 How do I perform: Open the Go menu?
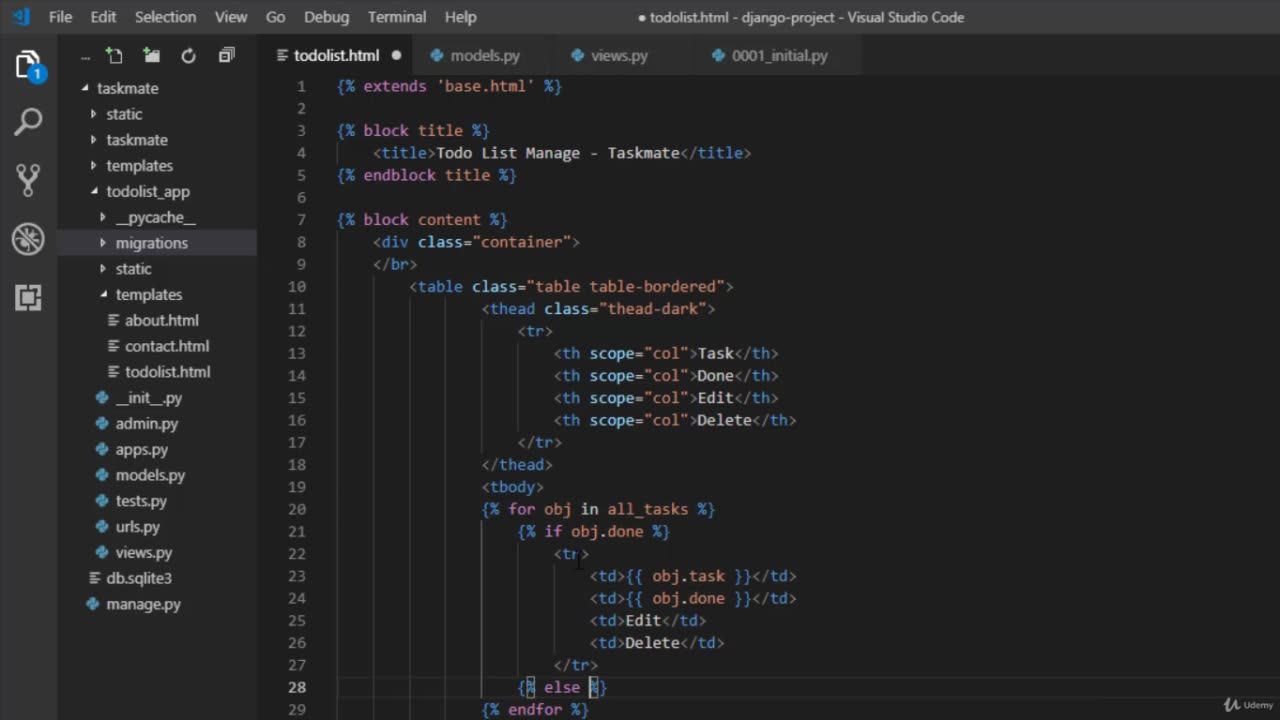[x=275, y=17]
